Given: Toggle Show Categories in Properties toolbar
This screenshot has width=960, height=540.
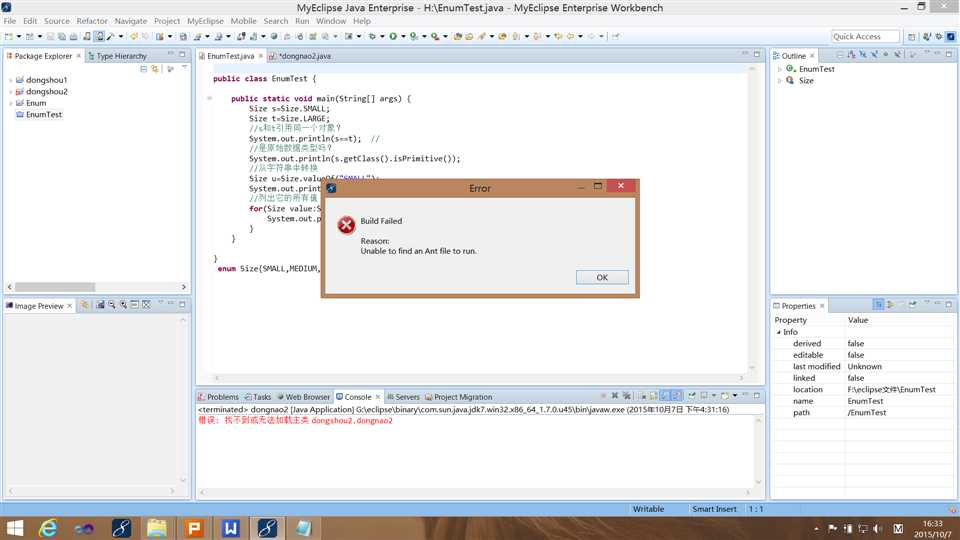Looking at the screenshot, I should tap(879, 304).
